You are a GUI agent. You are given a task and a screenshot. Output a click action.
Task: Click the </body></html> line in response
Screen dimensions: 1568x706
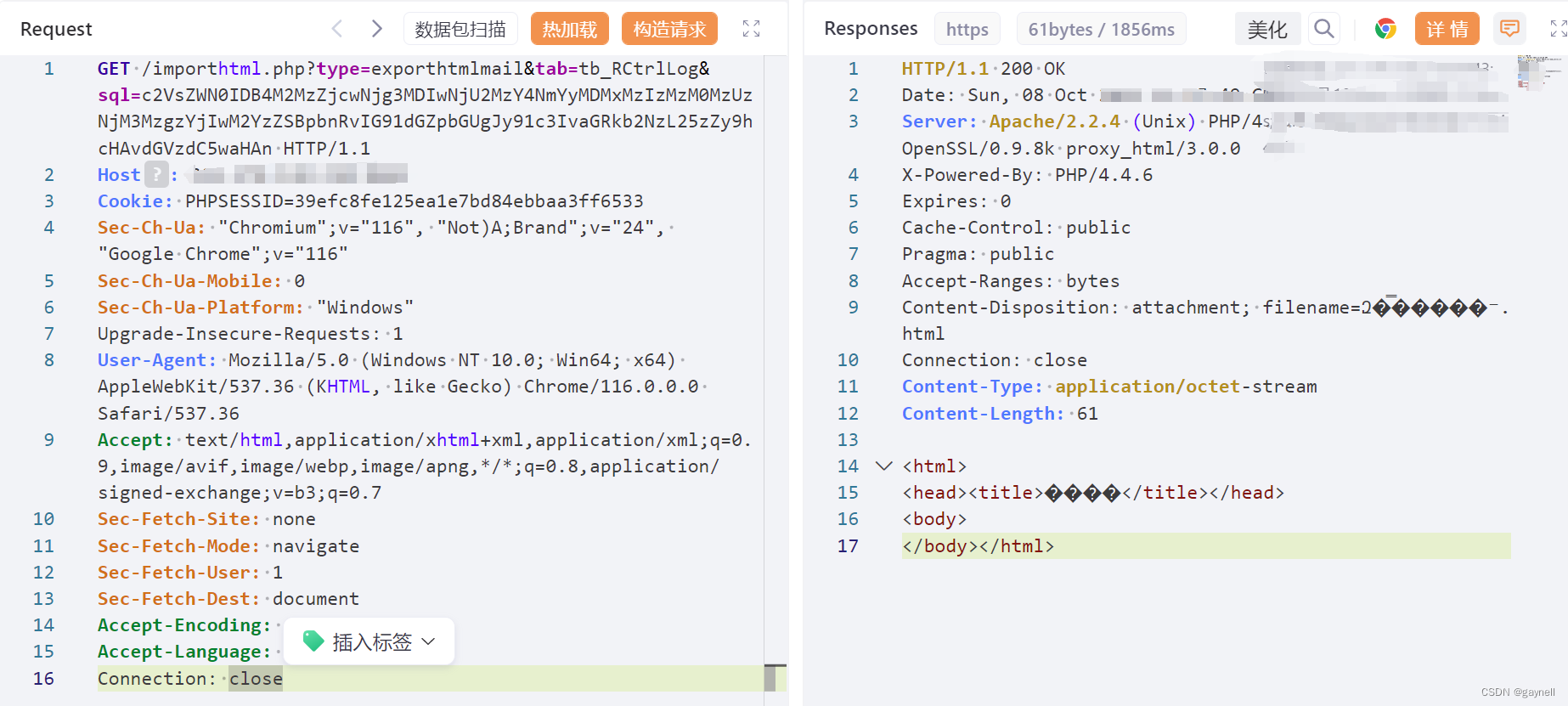click(978, 545)
